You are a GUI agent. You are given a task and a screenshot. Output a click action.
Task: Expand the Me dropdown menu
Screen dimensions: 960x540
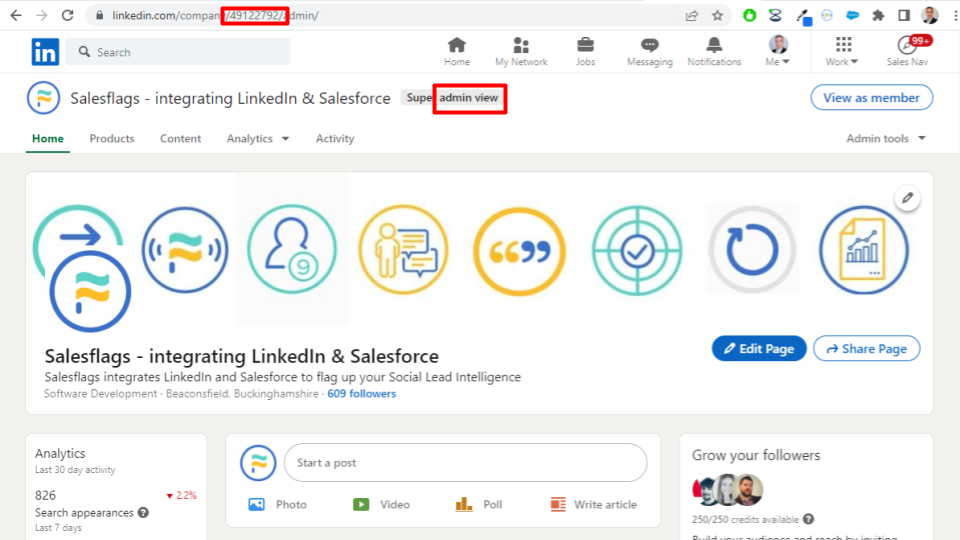[778, 51]
